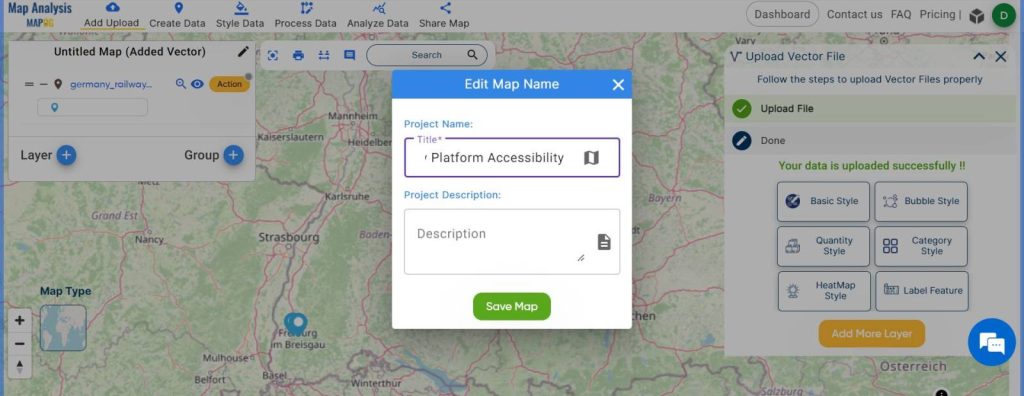
Task: Zoom to the germany_railway layer with magnifier icon
Action: (x=181, y=84)
